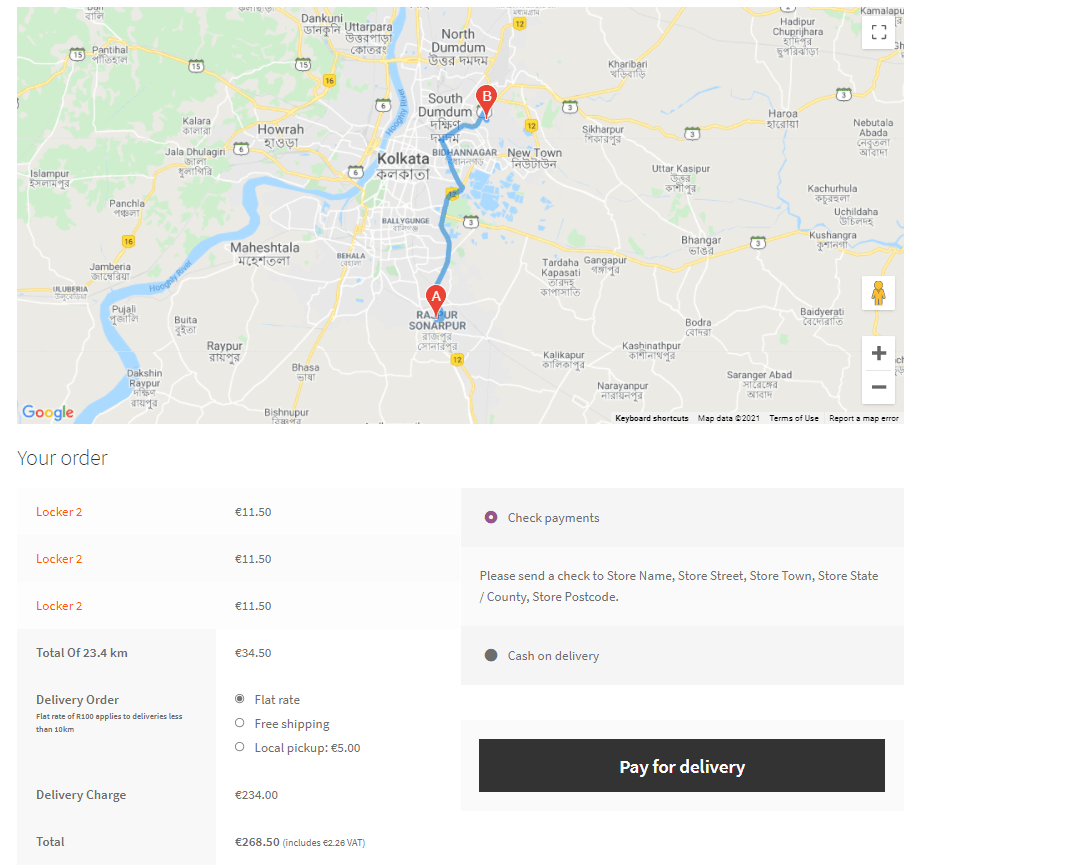The height and width of the screenshot is (868, 1081).
Task: Choose Local pickup €5.00 option
Action: coord(239,747)
